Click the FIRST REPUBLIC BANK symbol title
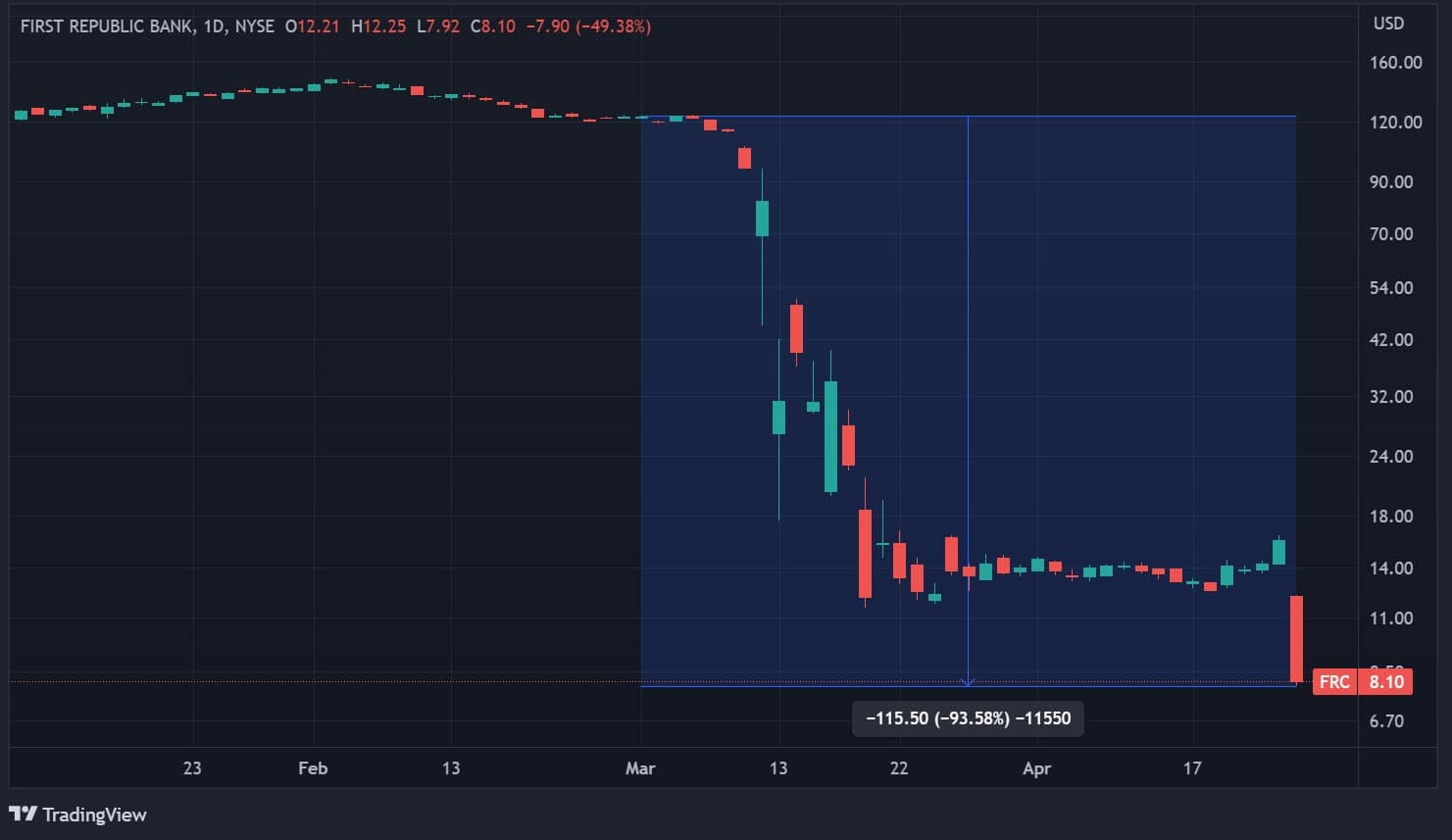 (106, 26)
